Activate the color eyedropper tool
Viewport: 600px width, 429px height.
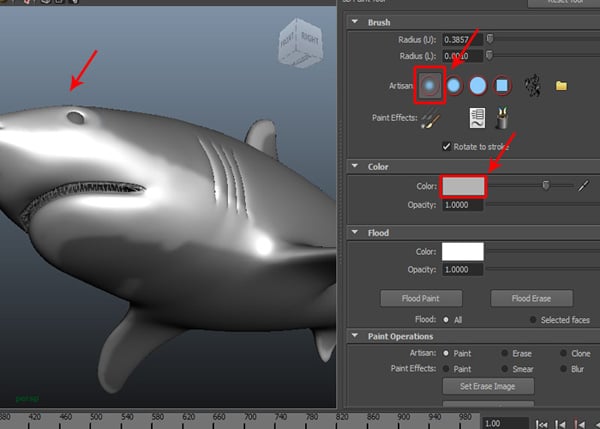(583, 186)
